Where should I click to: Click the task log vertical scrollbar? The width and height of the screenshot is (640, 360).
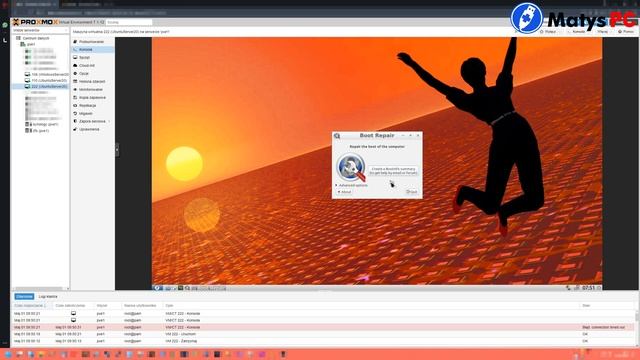[637, 316]
